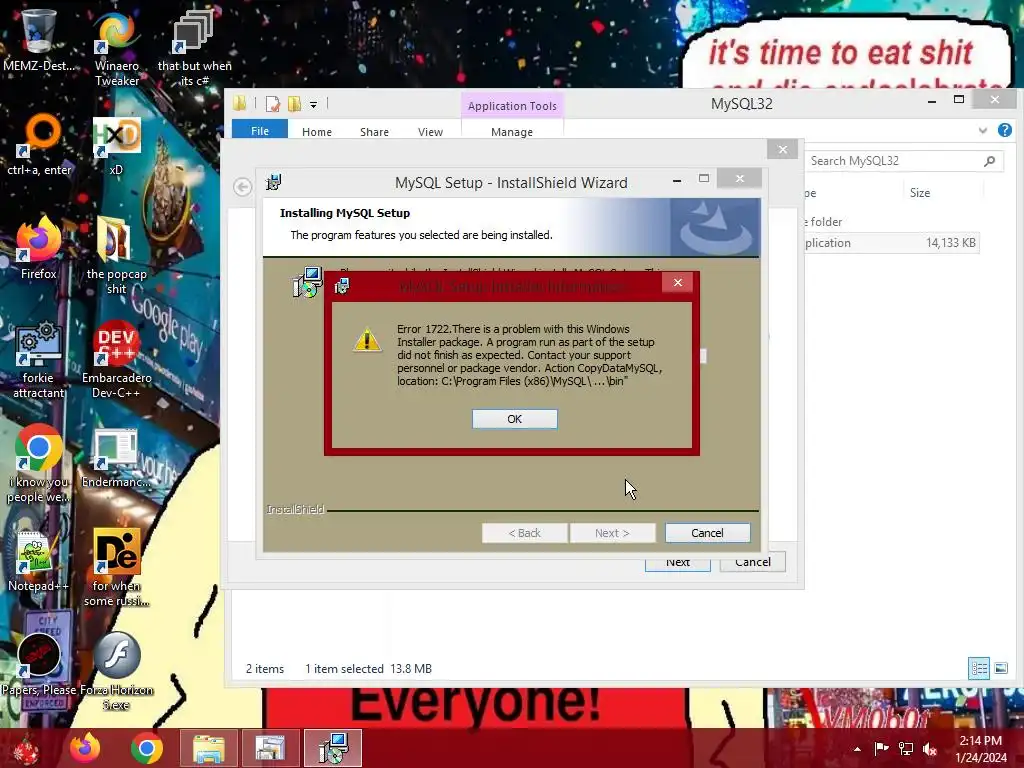Open 'forkie attractant' desktop shortcut
Image resolution: width=1024 pixels, height=768 pixels.
39,359
